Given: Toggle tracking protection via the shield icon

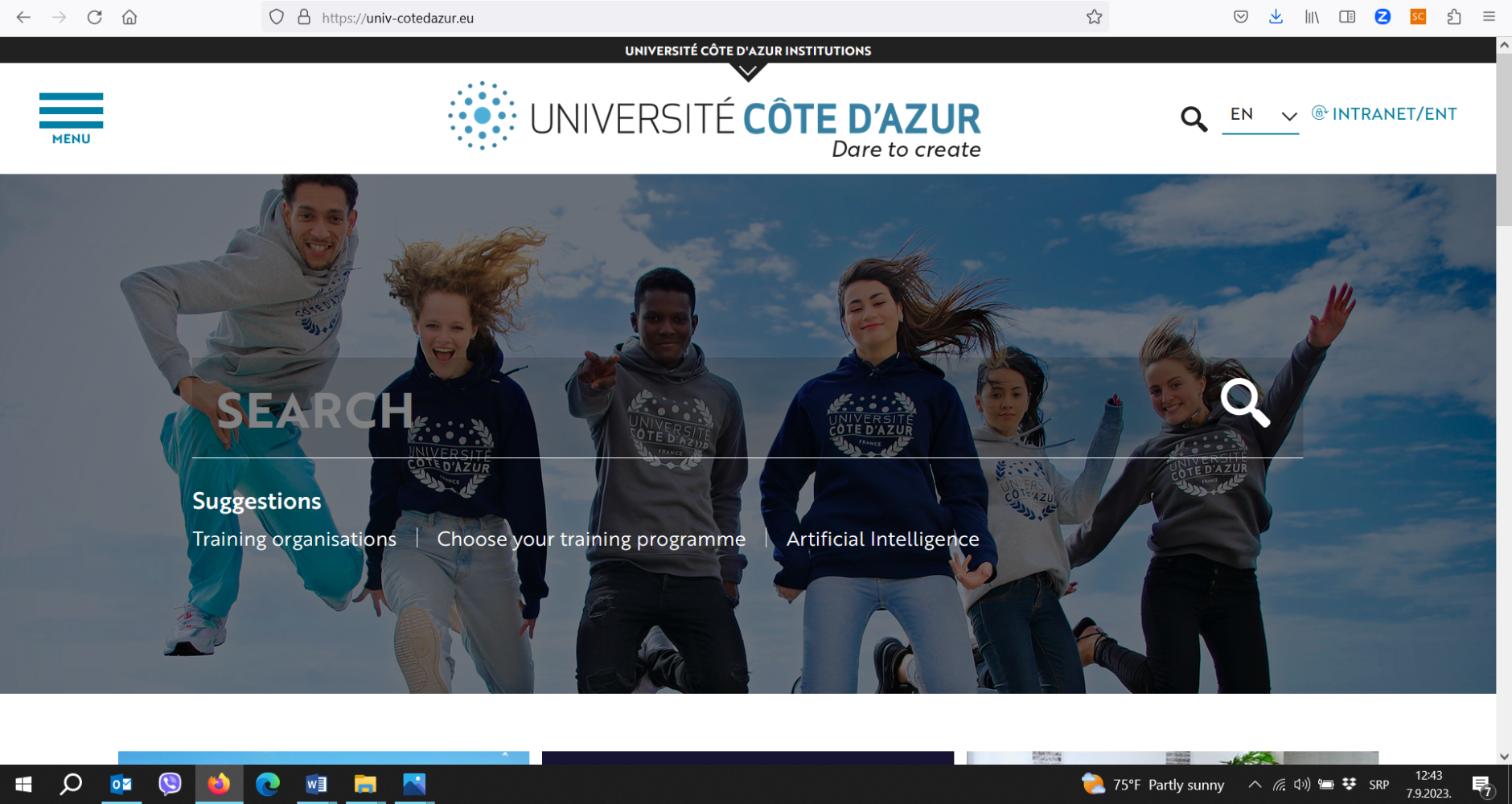Looking at the screenshot, I should tap(276, 16).
